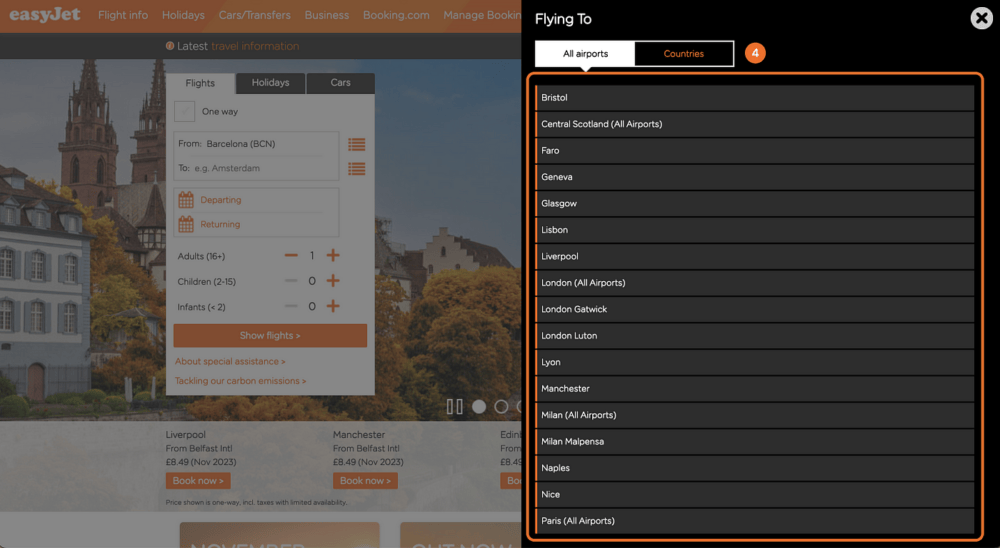
Task: Increase the Infants passenger count
Action: coord(333,306)
